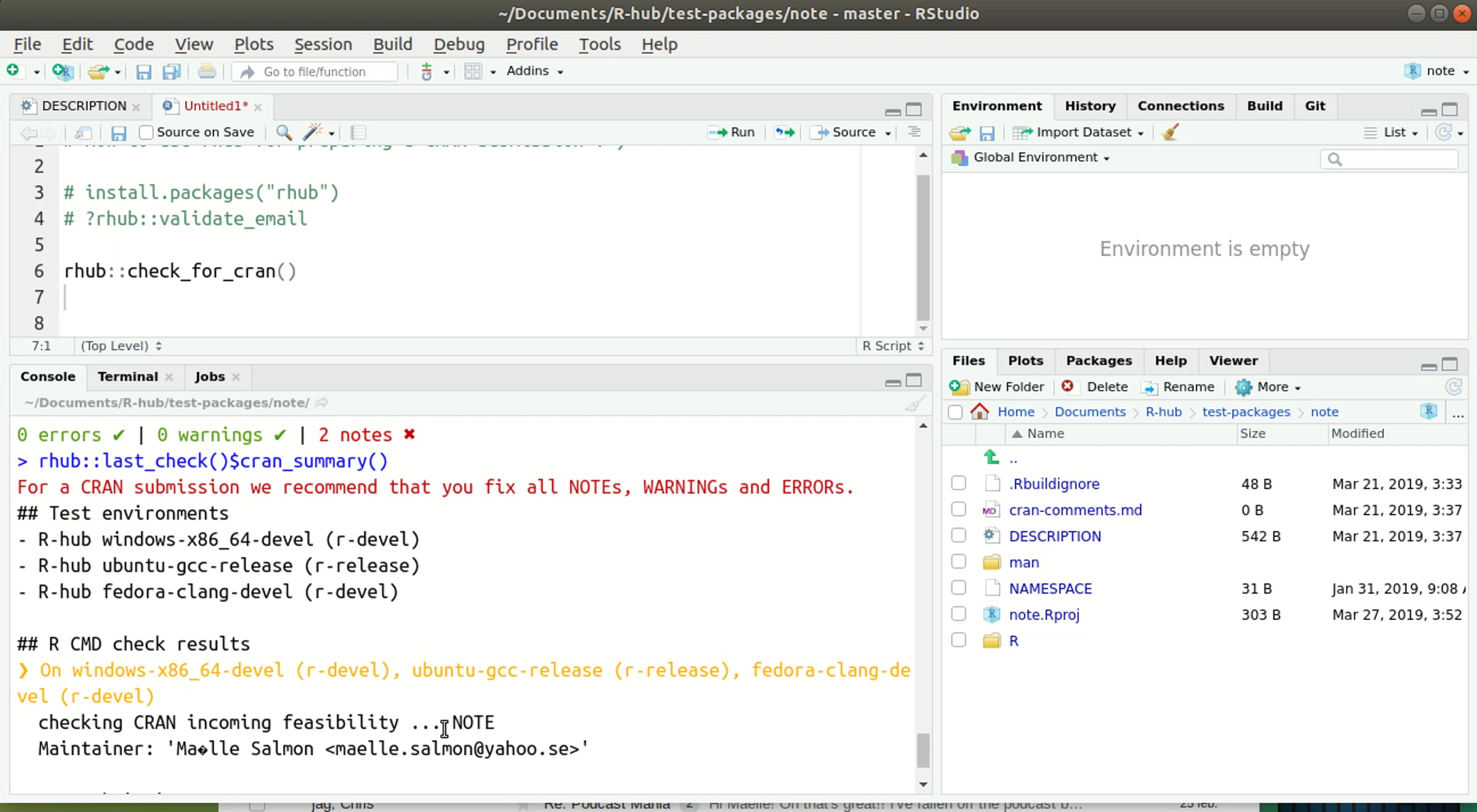Check the select-all files checkbox
Viewport: 1477px width, 812px height.
click(x=955, y=412)
